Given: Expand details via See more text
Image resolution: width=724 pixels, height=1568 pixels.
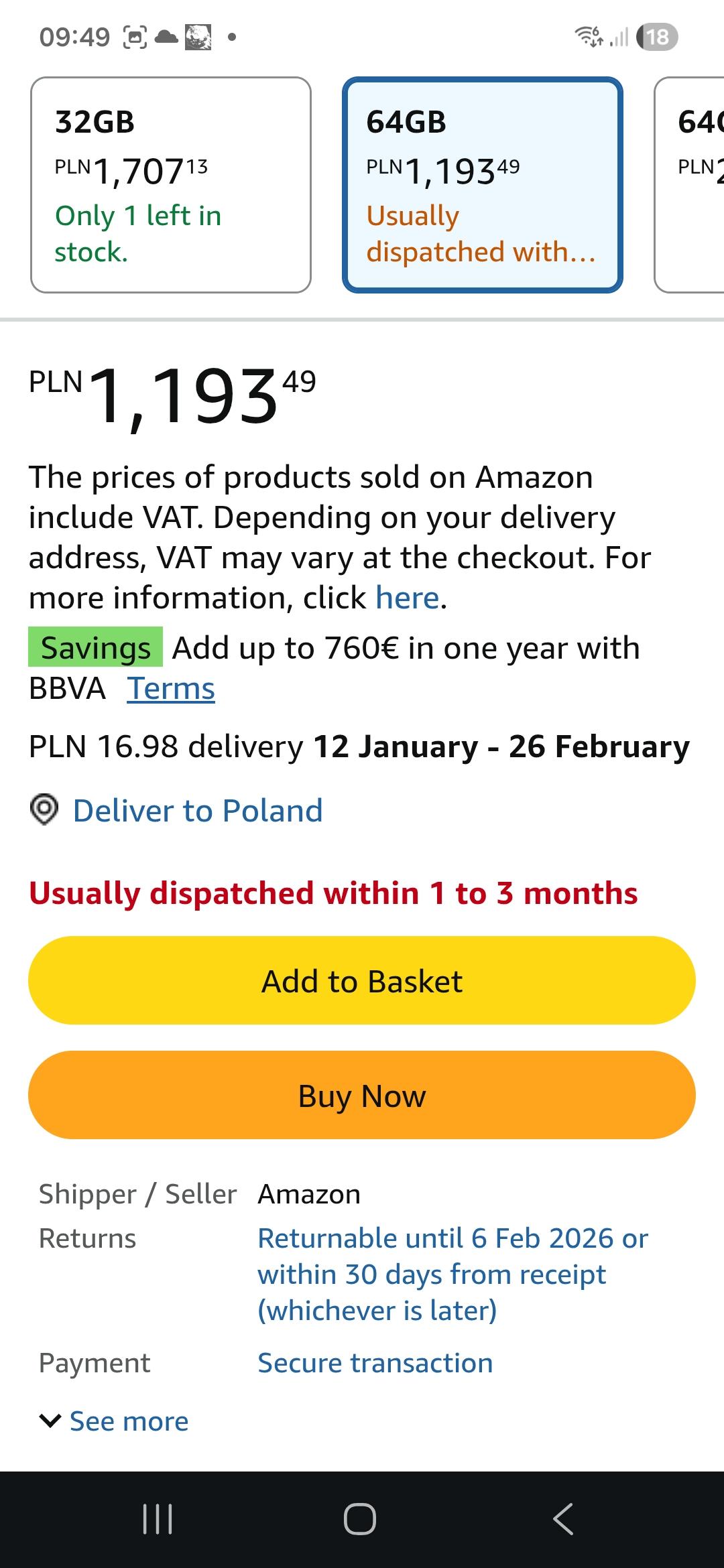Looking at the screenshot, I should click(x=129, y=1421).
